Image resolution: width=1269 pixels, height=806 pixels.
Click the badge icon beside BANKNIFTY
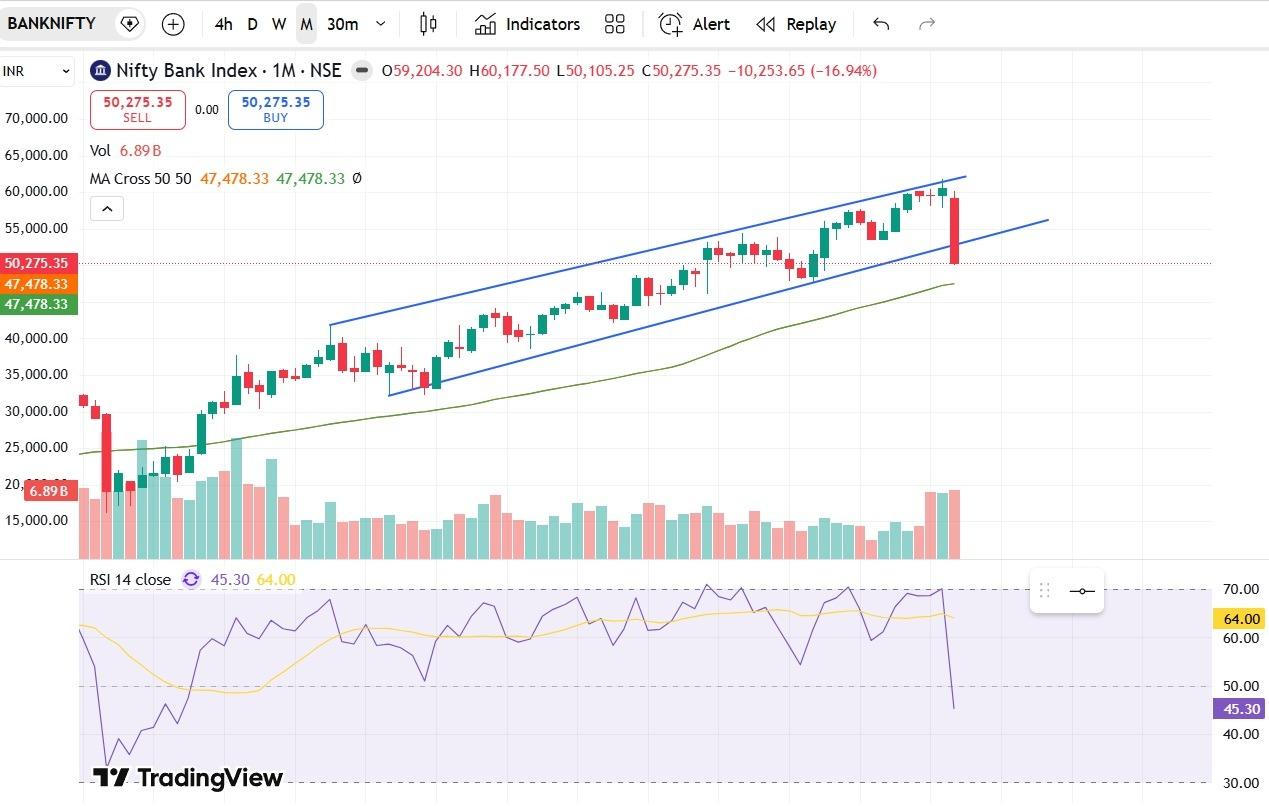coord(129,23)
